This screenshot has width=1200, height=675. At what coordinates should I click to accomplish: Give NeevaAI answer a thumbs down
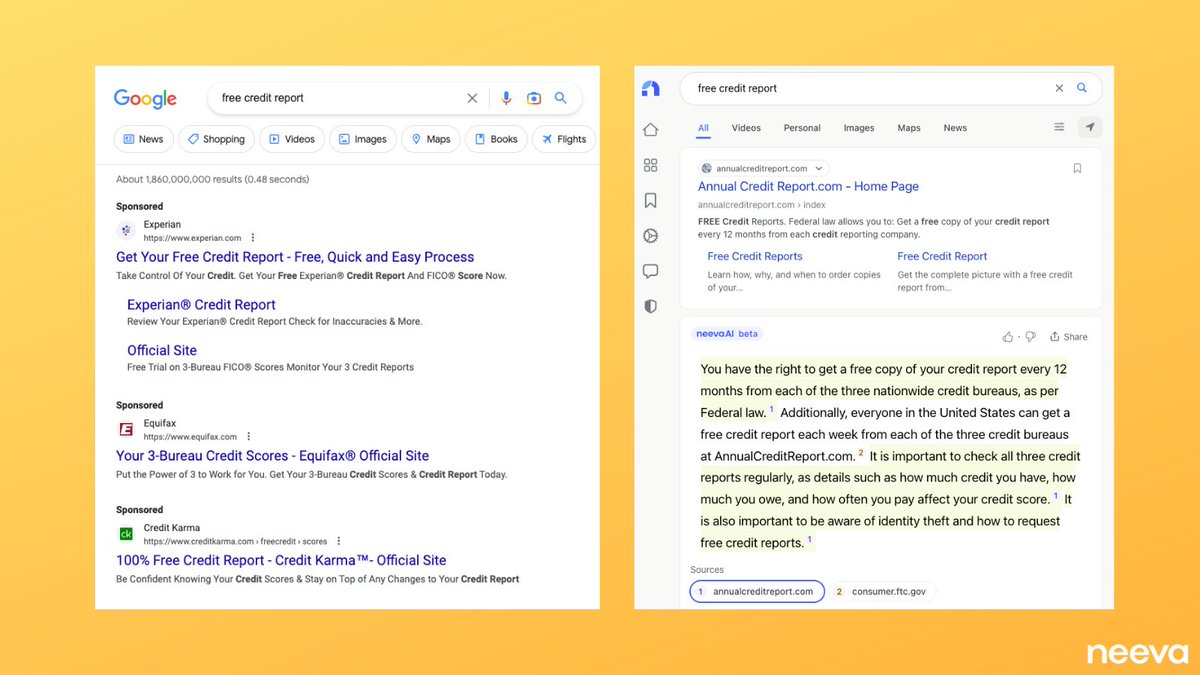(x=1030, y=337)
